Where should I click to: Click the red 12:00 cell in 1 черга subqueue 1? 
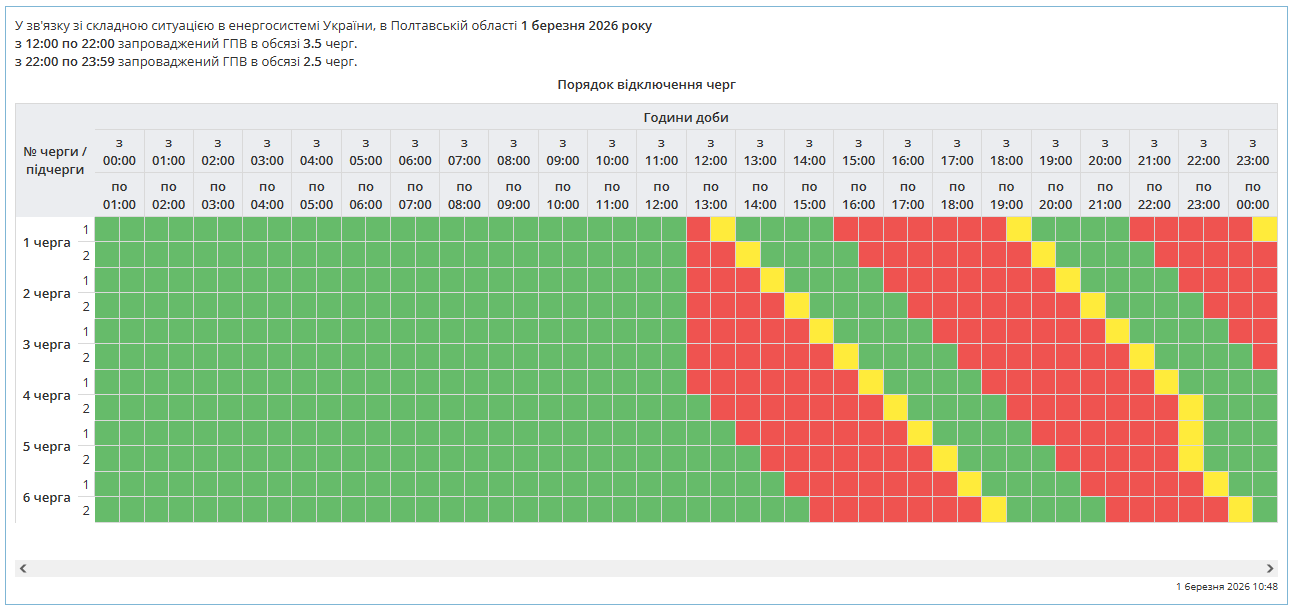click(x=698, y=229)
